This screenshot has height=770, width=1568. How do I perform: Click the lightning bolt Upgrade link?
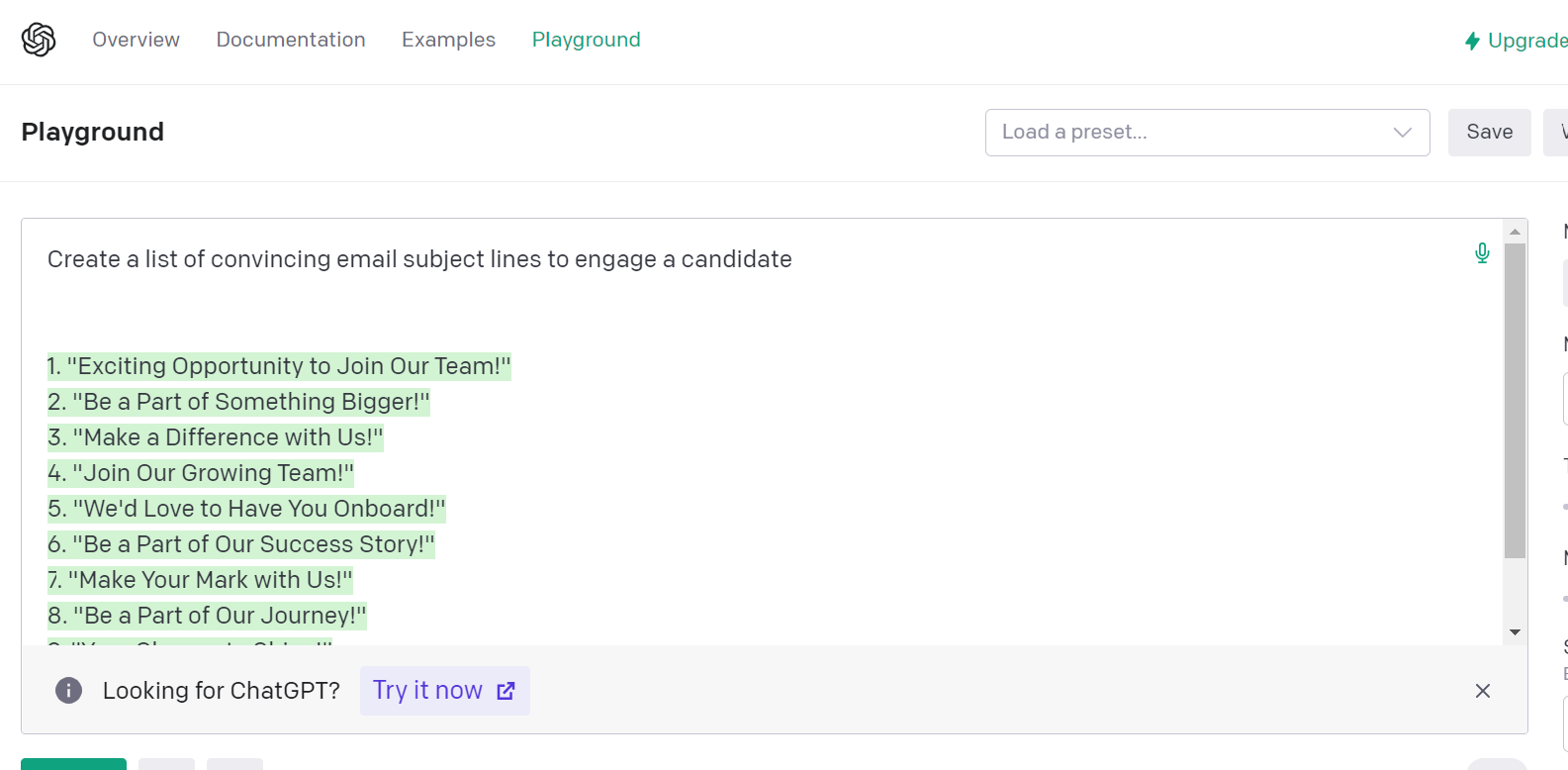1515,41
